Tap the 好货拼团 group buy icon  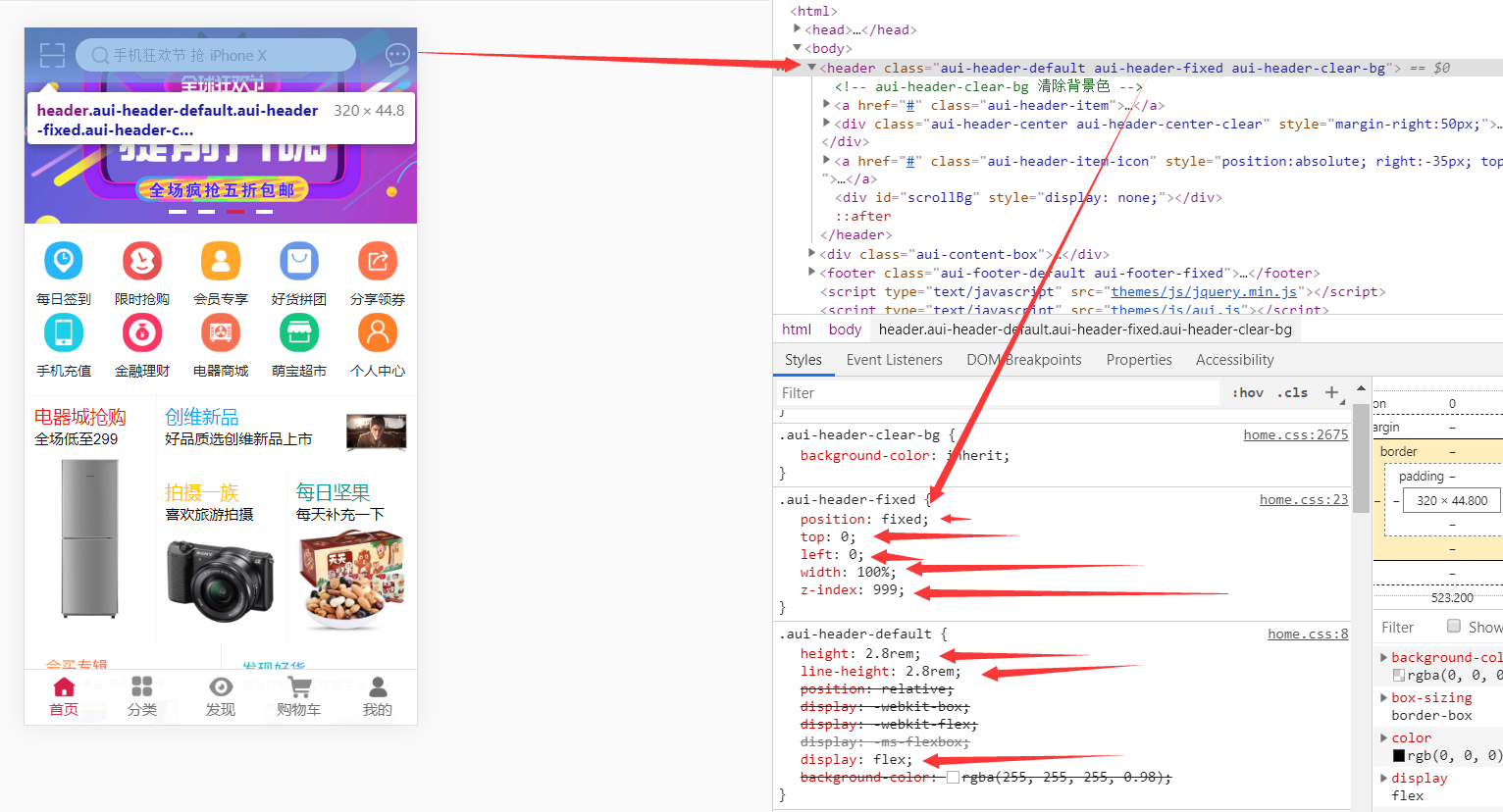[299, 261]
